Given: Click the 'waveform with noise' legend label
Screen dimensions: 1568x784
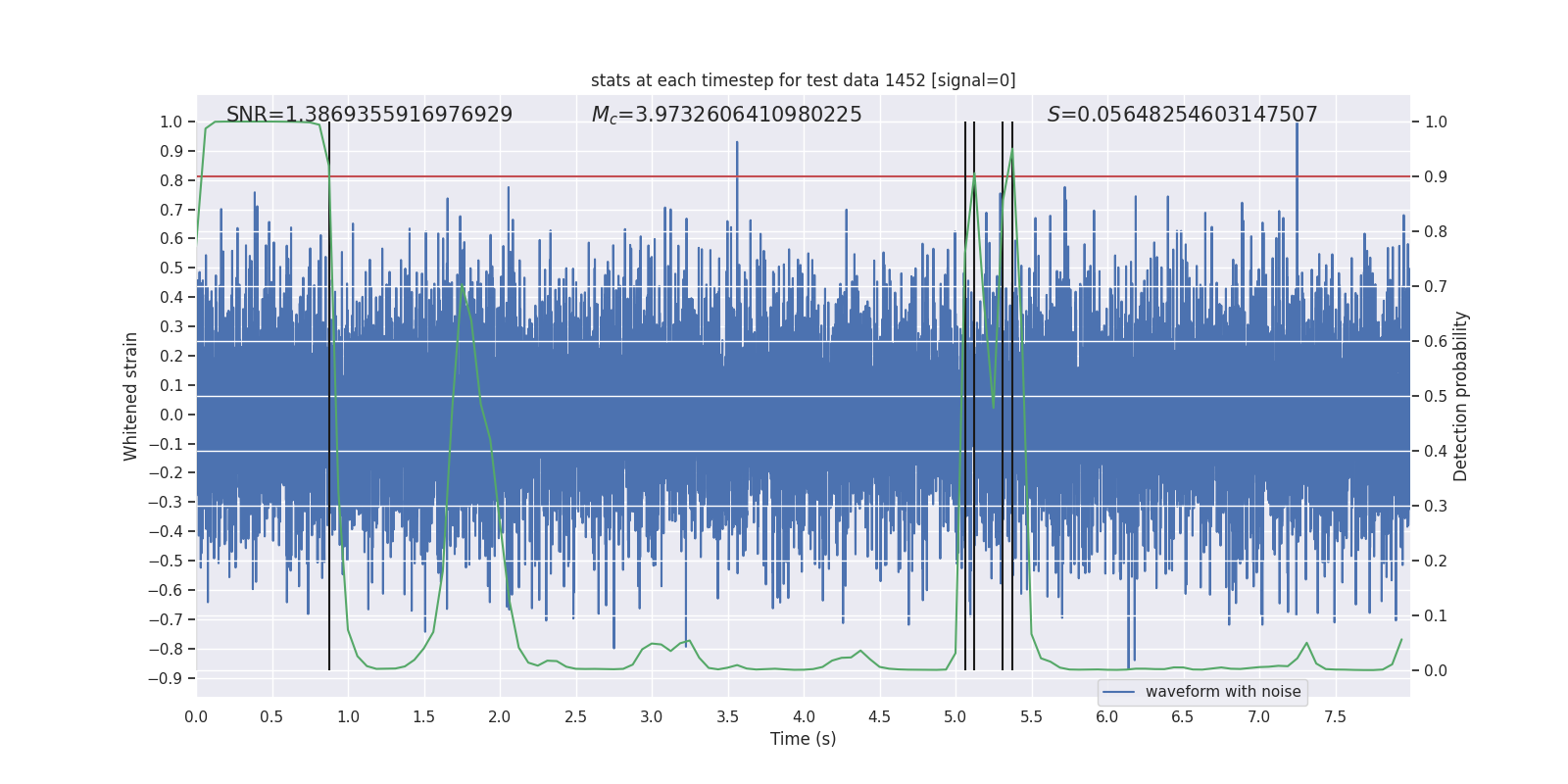Looking at the screenshot, I should [1223, 692].
